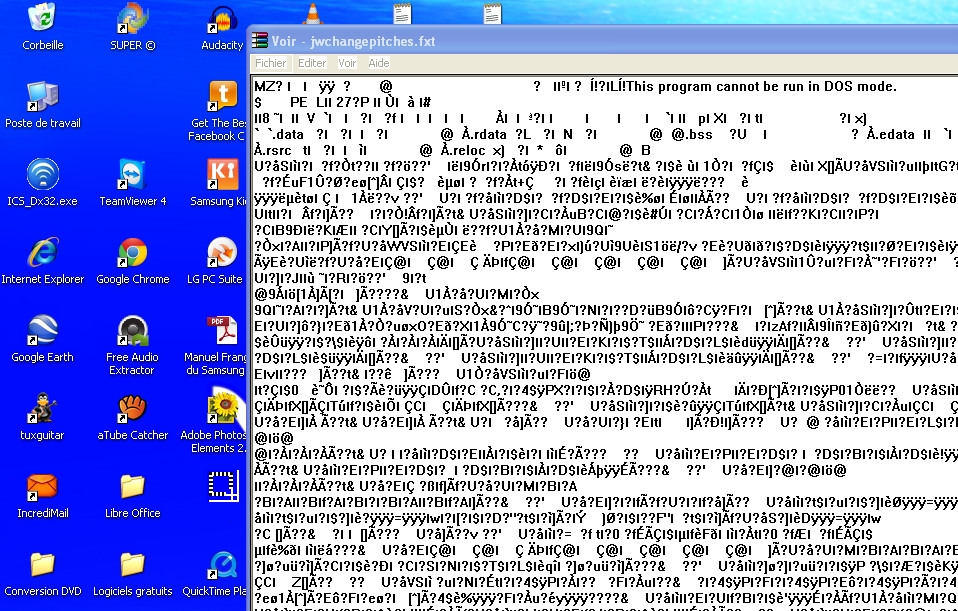Click the Voir window title bar
The image size is (958, 611).
[600, 41]
